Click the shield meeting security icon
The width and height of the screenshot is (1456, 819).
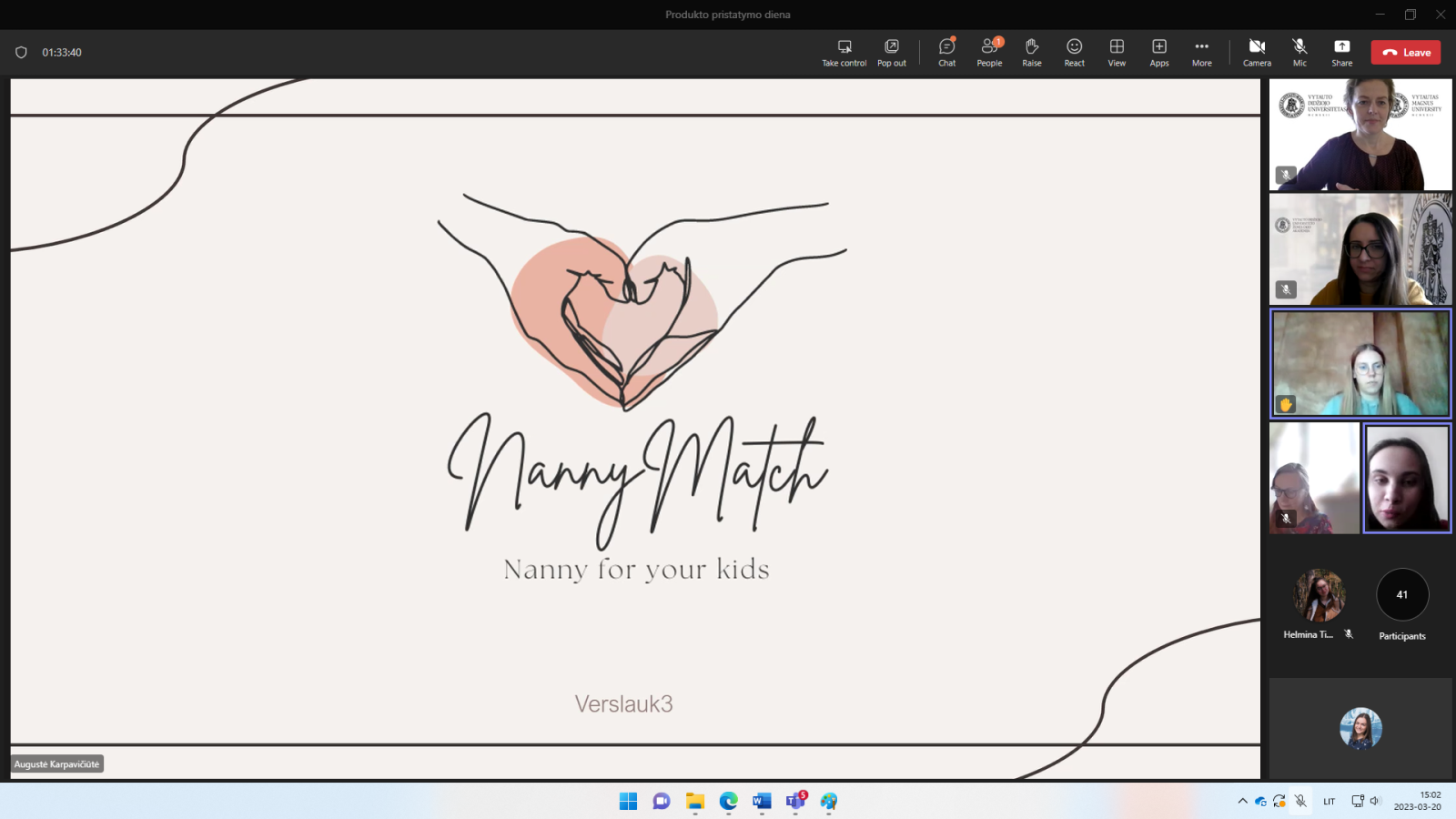point(21,53)
